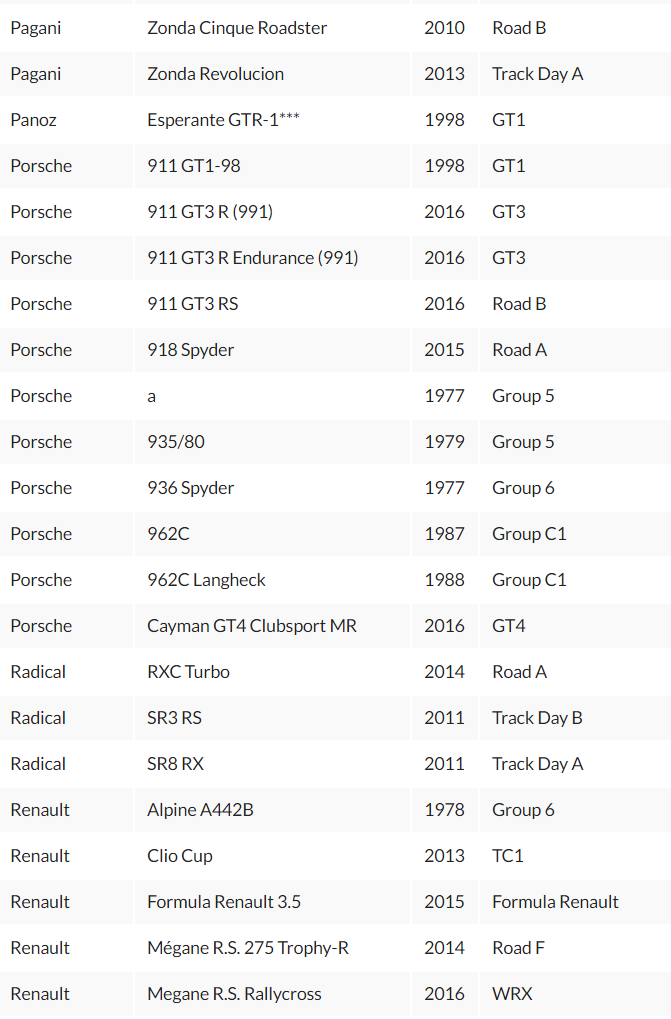Click the Clio Cup model cell
The width and height of the screenshot is (671, 1019).
pyautogui.click(x=273, y=857)
